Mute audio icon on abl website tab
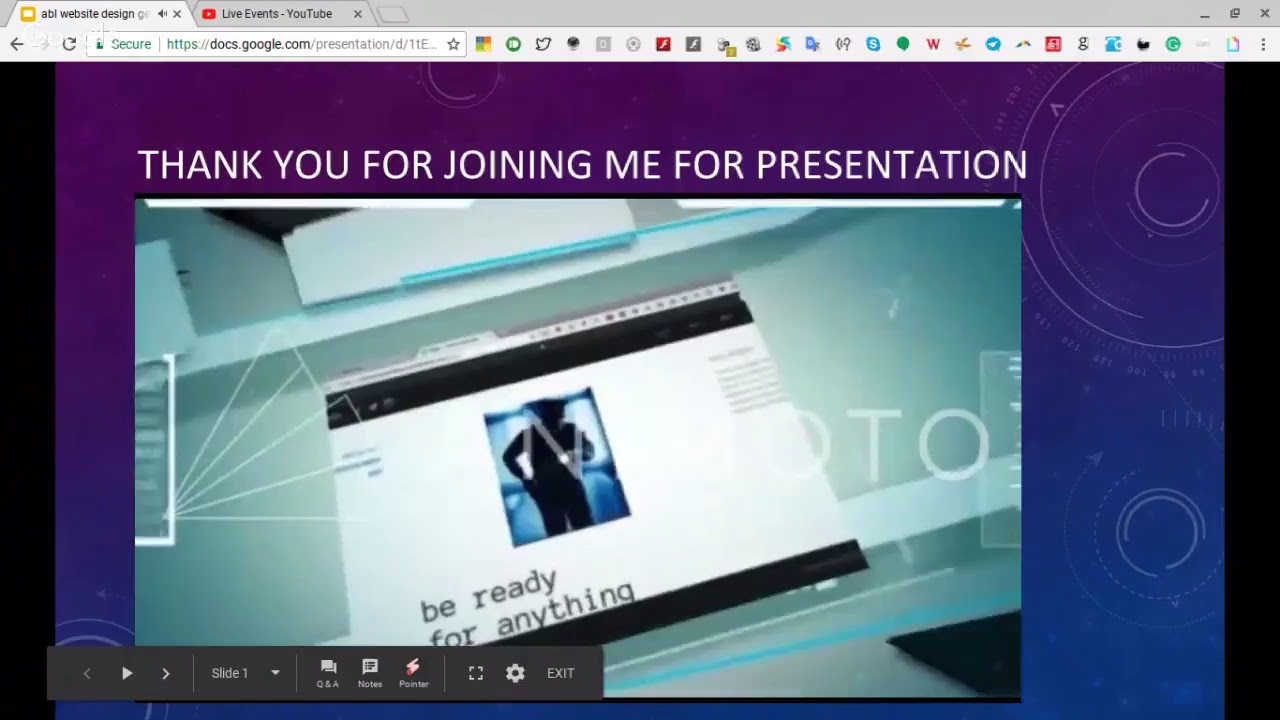This screenshot has width=1280, height=720. tap(162, 14)
